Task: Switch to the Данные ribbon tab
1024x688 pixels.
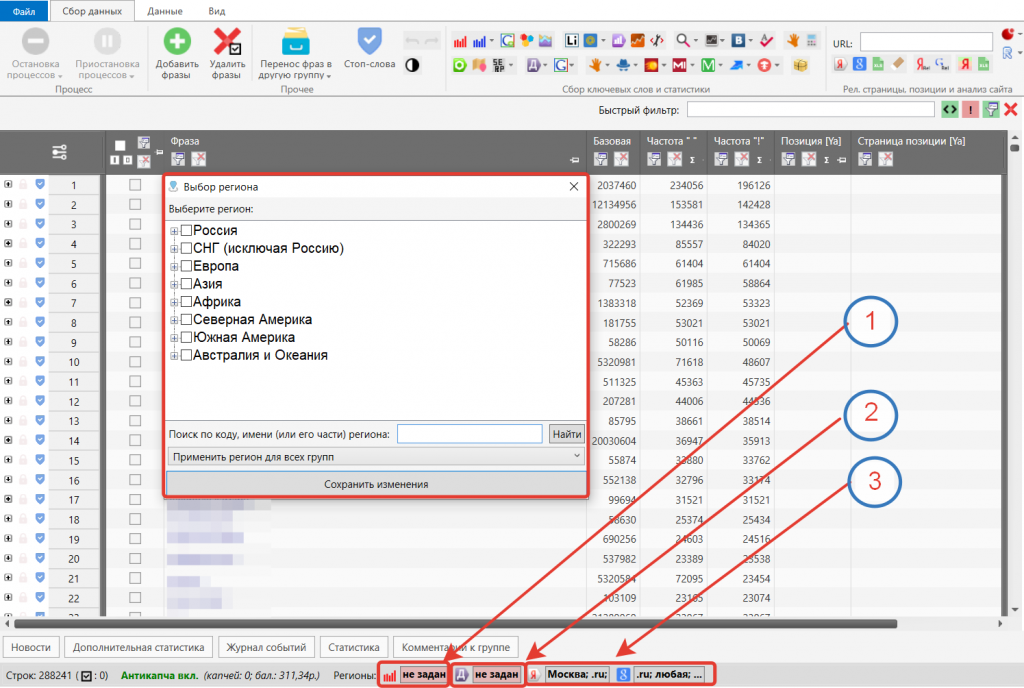Action: click(x=165, y=11)
